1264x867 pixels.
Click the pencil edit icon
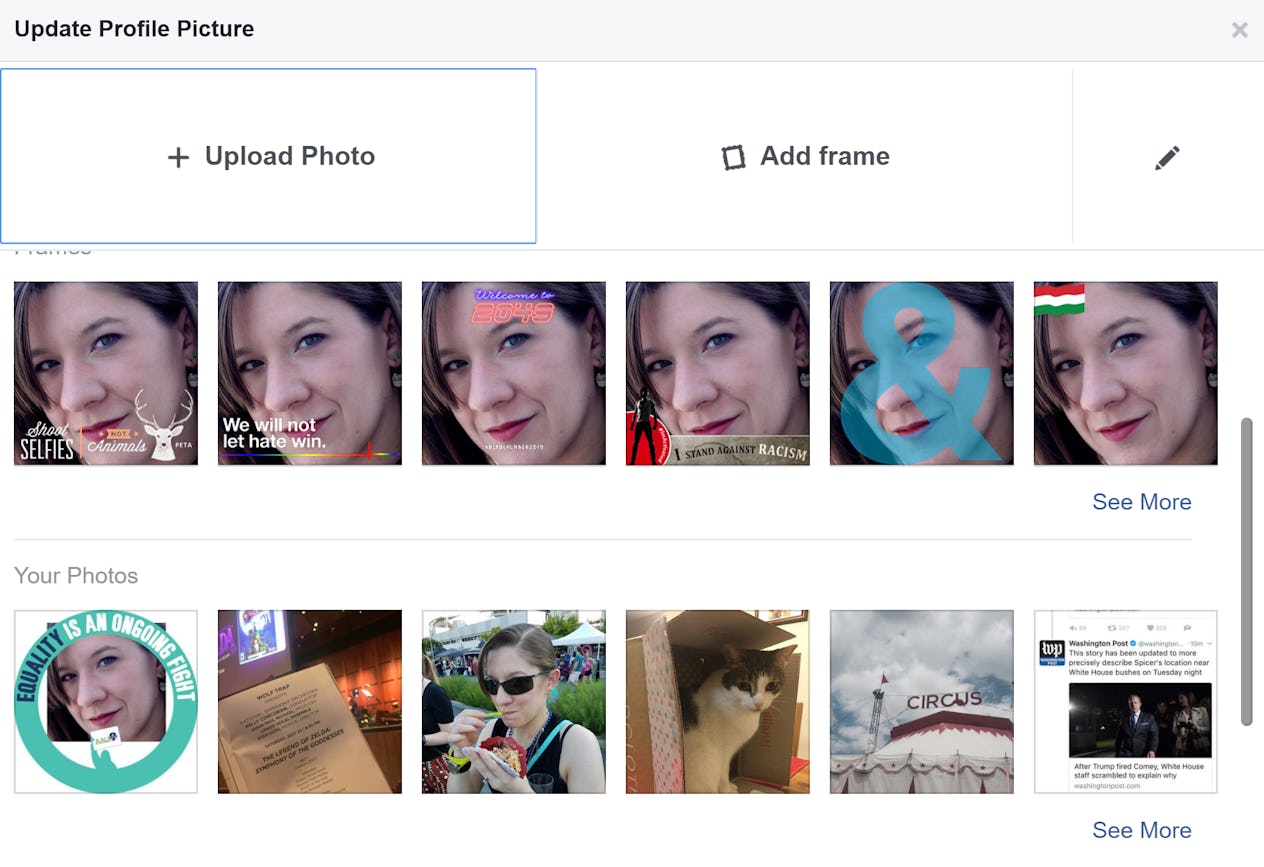point(1167,156)
